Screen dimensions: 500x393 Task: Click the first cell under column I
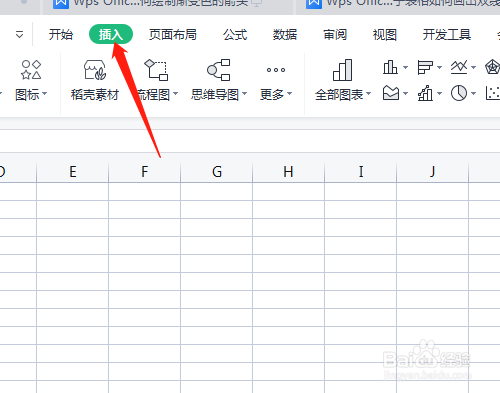click(x=361, y=191)
